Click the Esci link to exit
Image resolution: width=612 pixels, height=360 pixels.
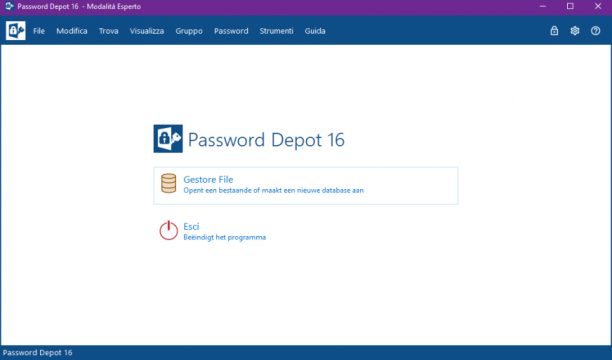[x=191, y=226]
